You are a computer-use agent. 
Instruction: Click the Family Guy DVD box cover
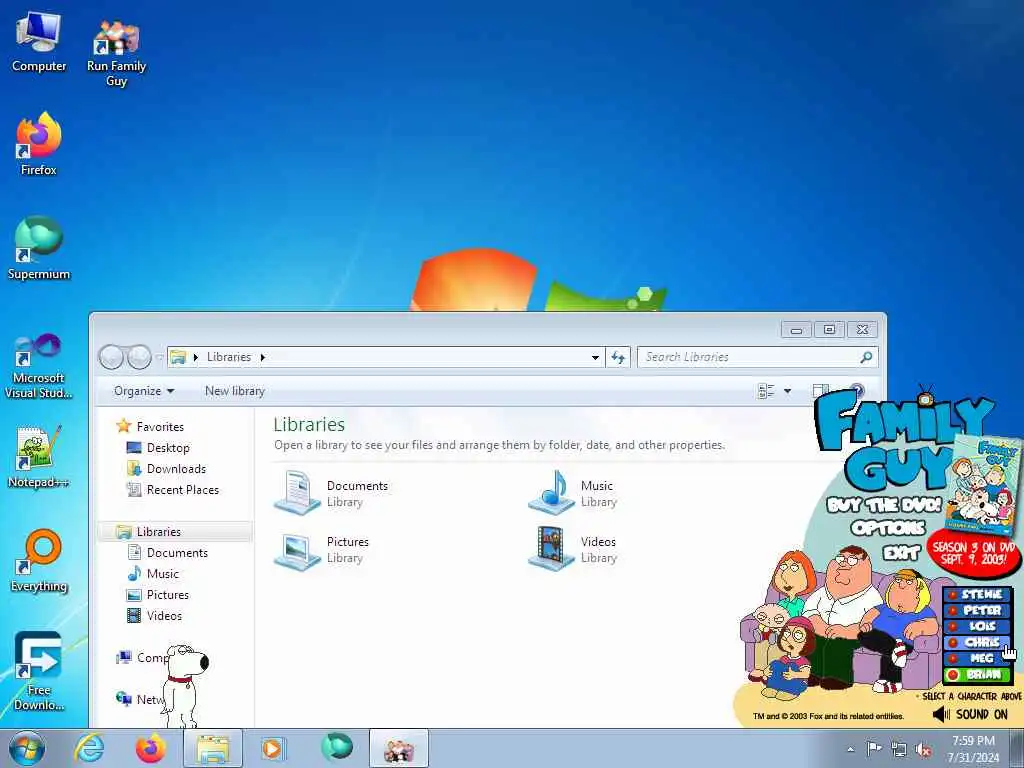coord(986,485)
